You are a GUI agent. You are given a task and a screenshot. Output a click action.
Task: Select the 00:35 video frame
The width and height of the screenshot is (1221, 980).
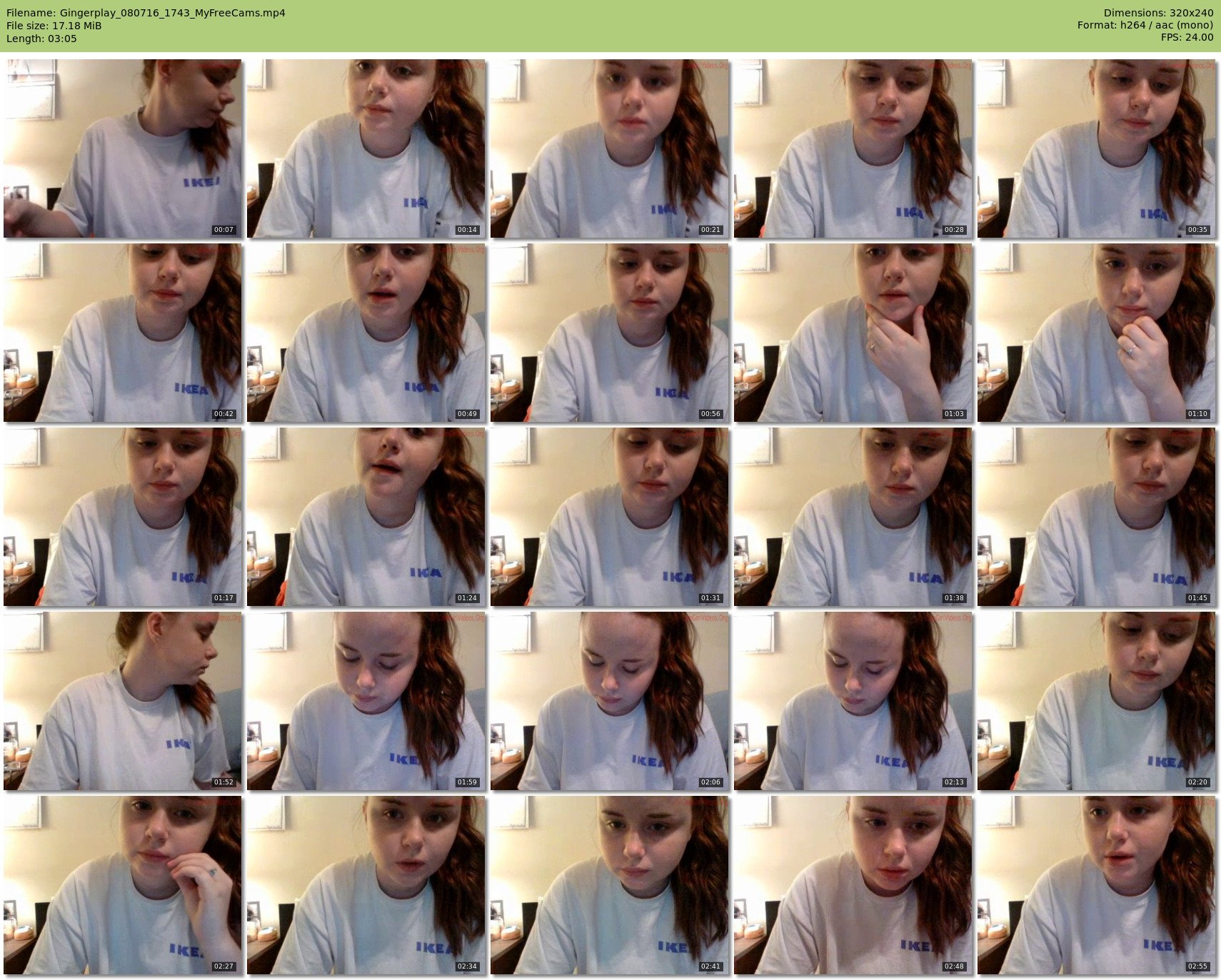tap(1097, 148)
